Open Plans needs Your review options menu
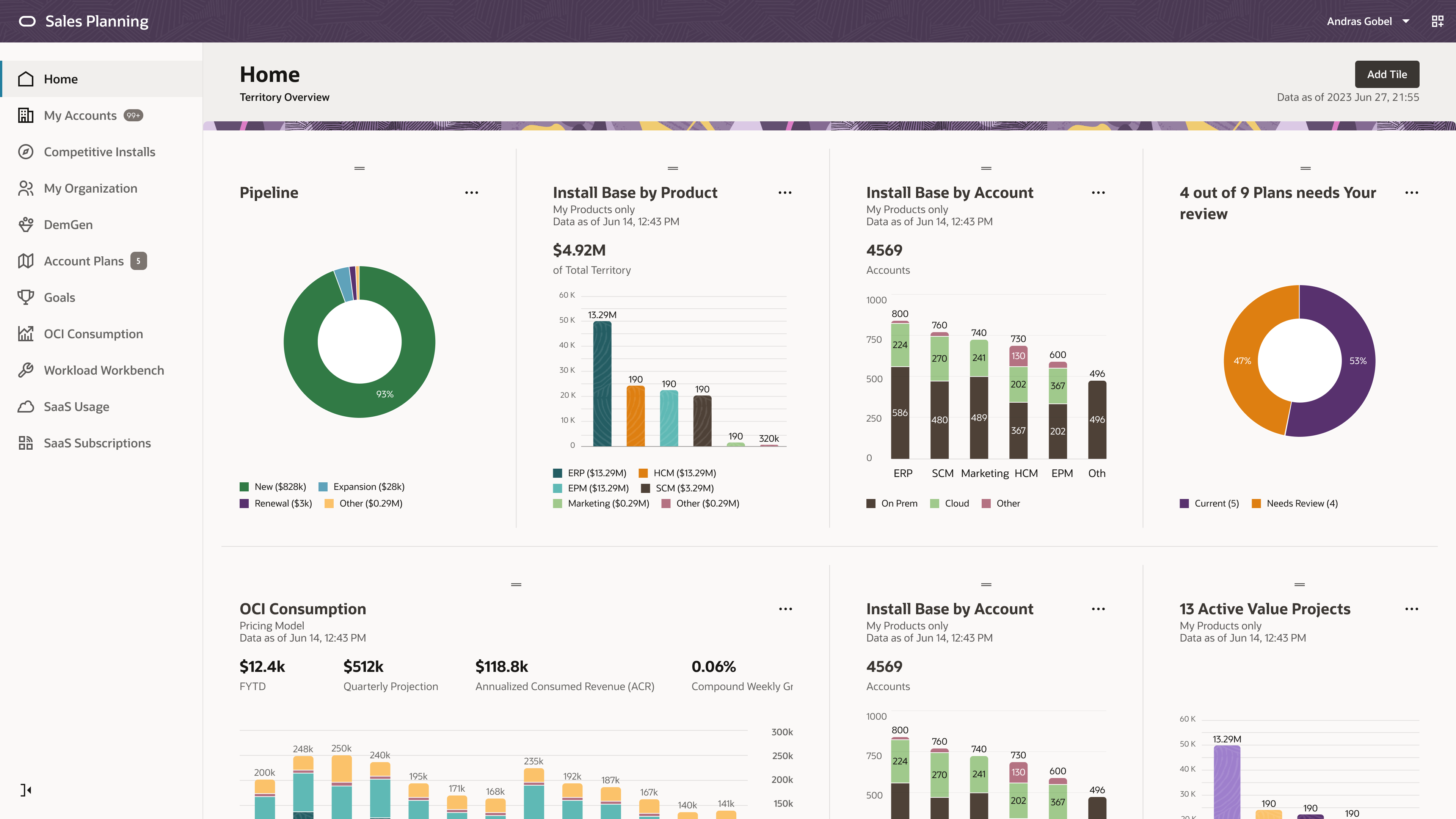The image size is (1456, 819). [x=1411, y=193]
